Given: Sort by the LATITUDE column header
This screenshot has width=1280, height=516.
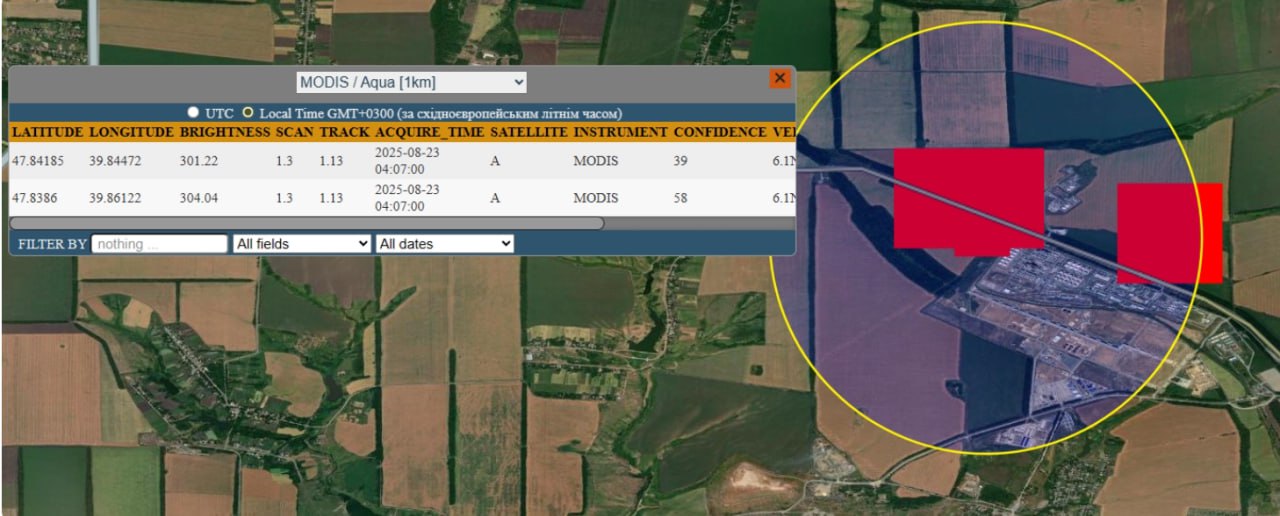Looking at the screenshot, I should (x=47, y=132).
